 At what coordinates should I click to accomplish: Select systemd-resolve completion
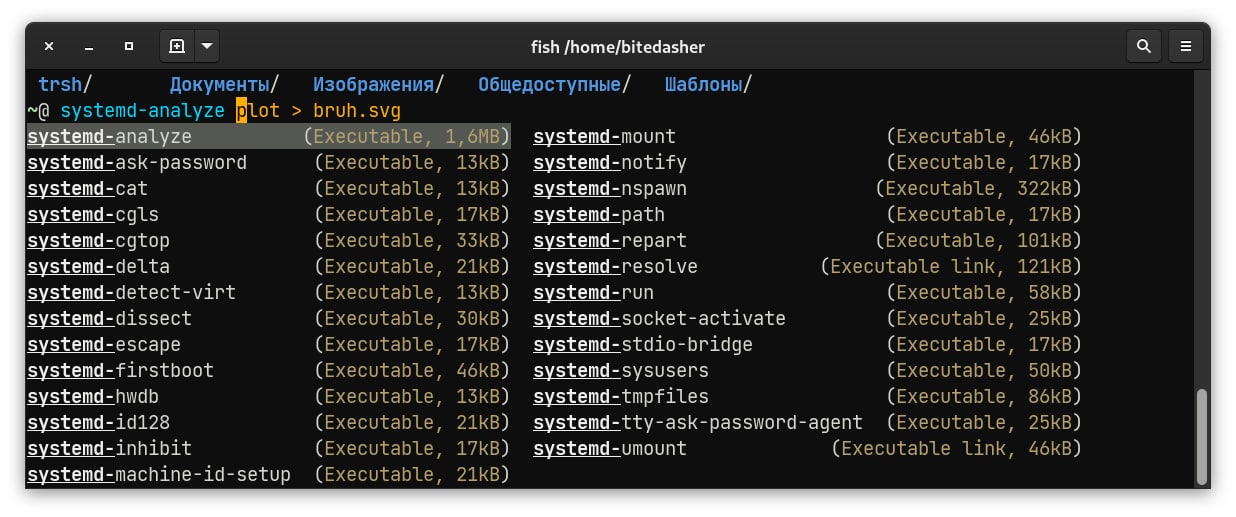point(808,267)
